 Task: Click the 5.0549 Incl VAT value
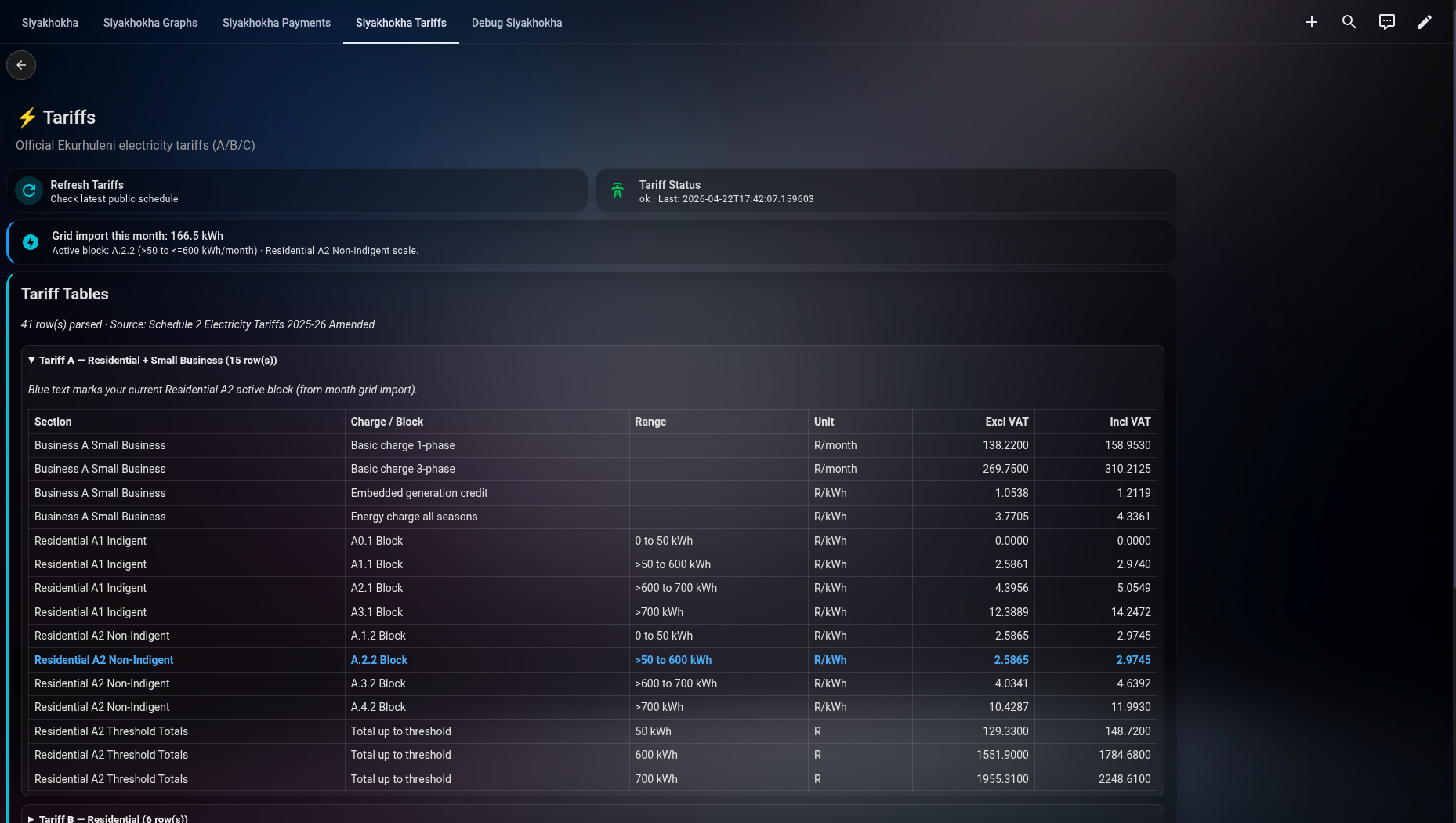[x=1134, y=588]
